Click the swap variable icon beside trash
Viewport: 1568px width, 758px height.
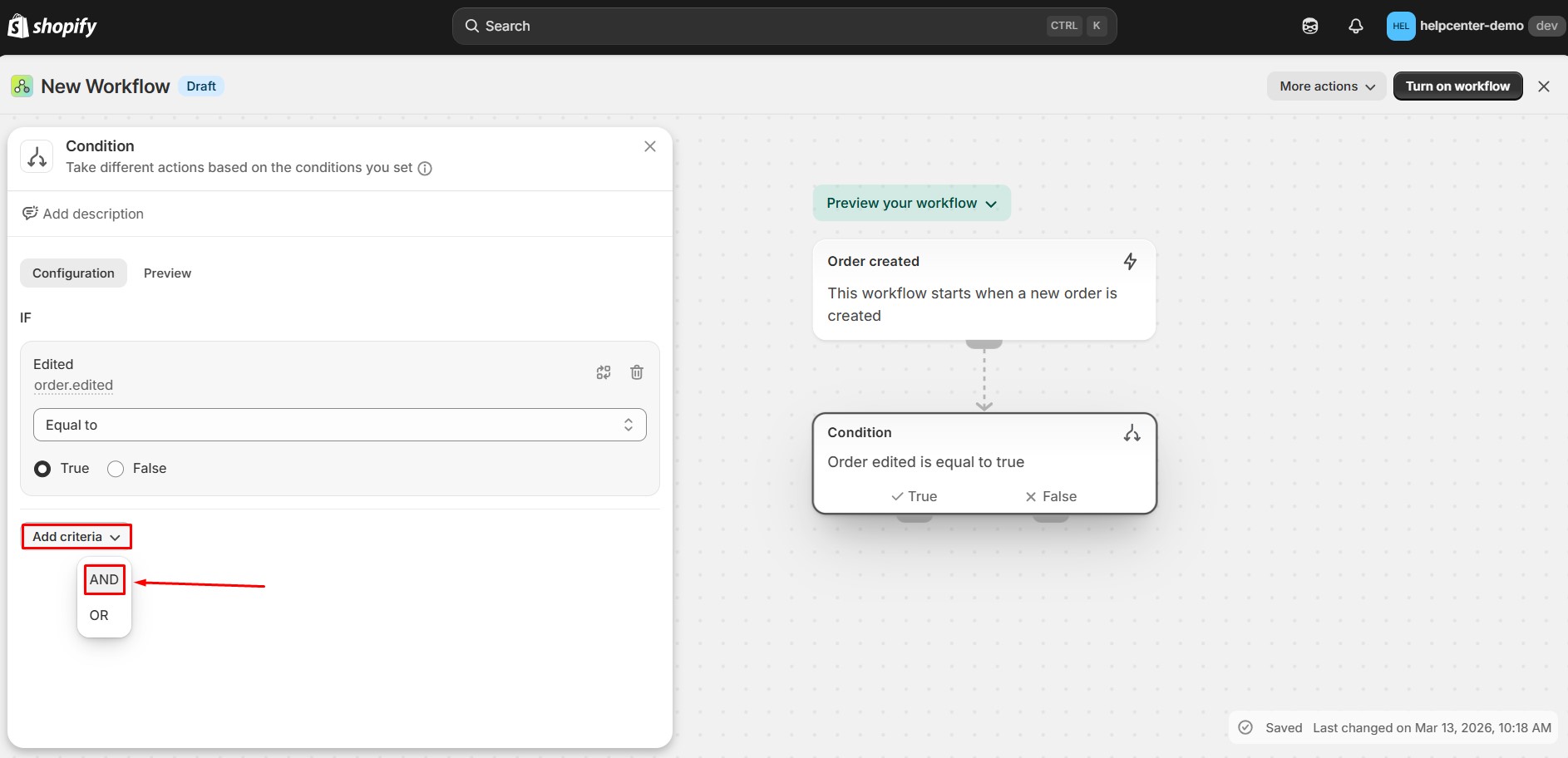(x=604, y=372)
